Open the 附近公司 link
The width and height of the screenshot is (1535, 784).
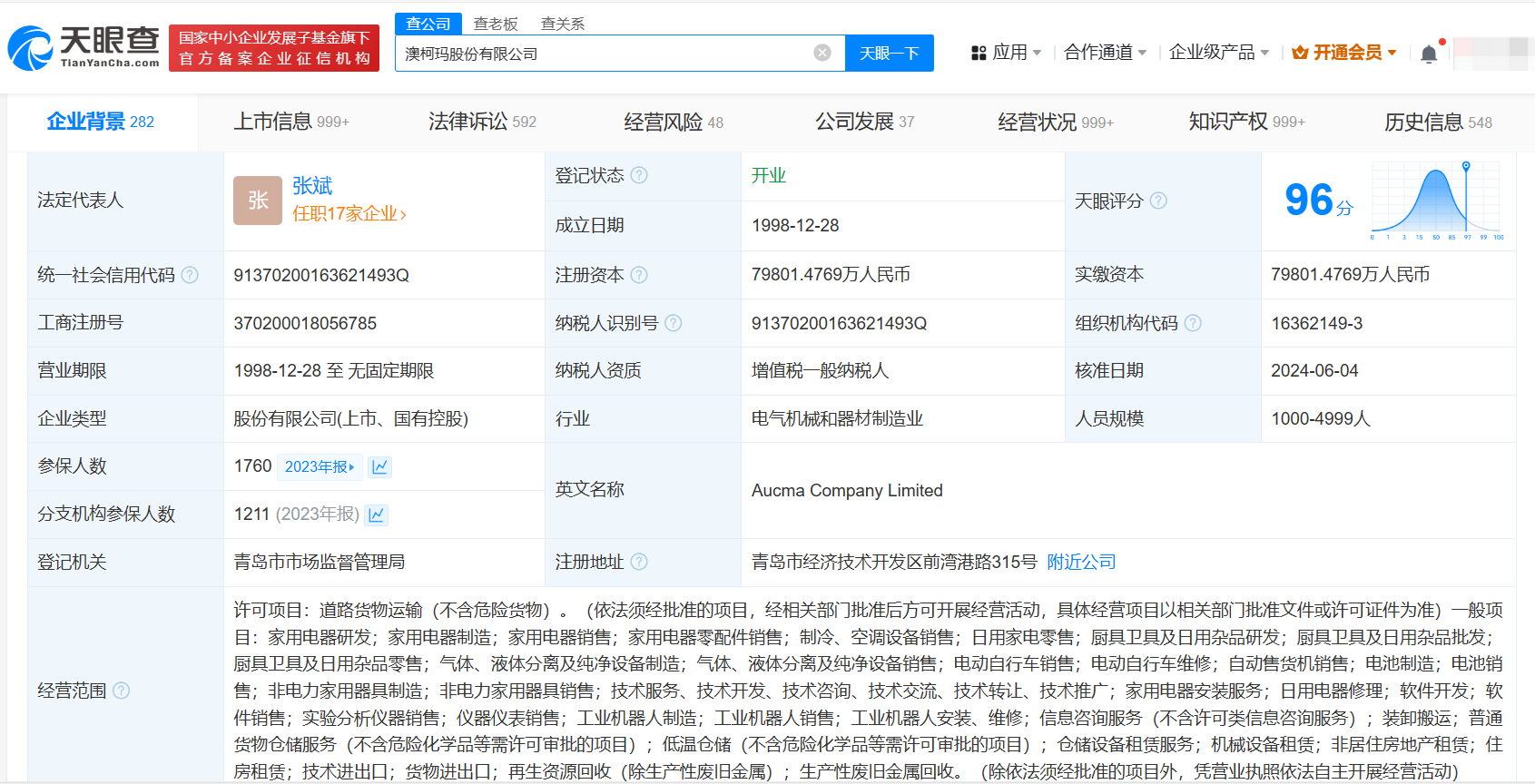[1081, 562]
